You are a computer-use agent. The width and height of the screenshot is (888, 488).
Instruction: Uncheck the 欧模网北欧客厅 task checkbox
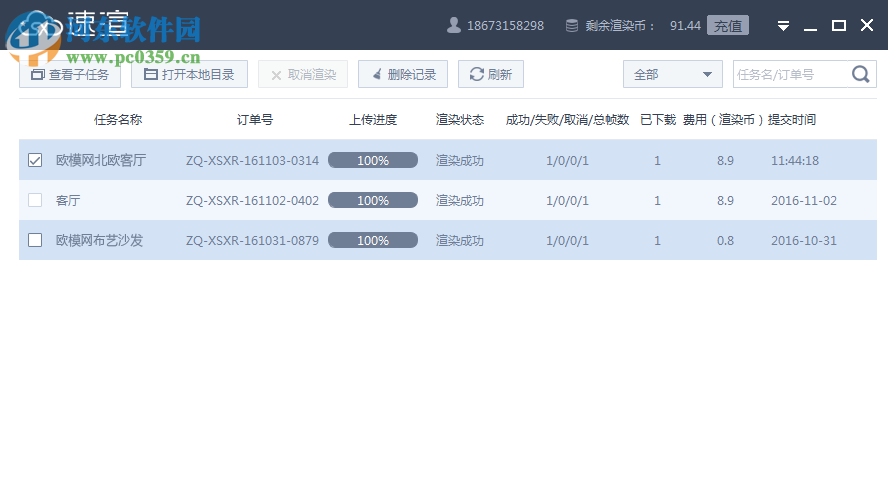35,160
